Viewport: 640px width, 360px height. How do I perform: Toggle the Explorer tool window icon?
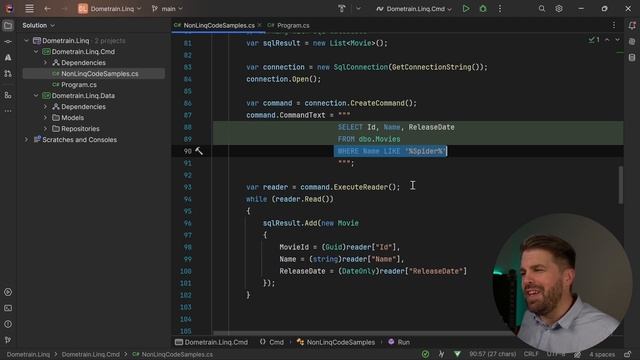click(x=8, y=26)
